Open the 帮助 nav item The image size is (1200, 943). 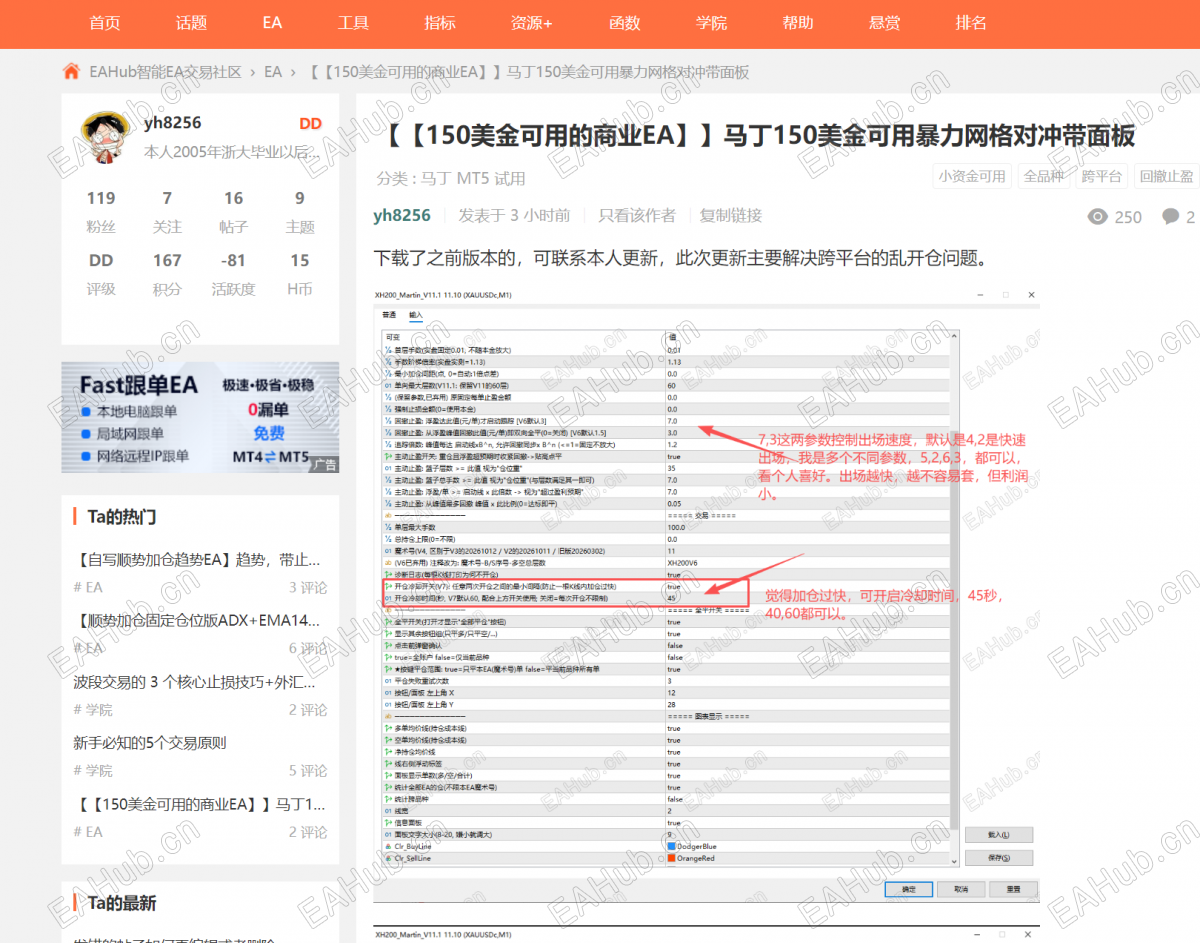click(x=797, y=22)
